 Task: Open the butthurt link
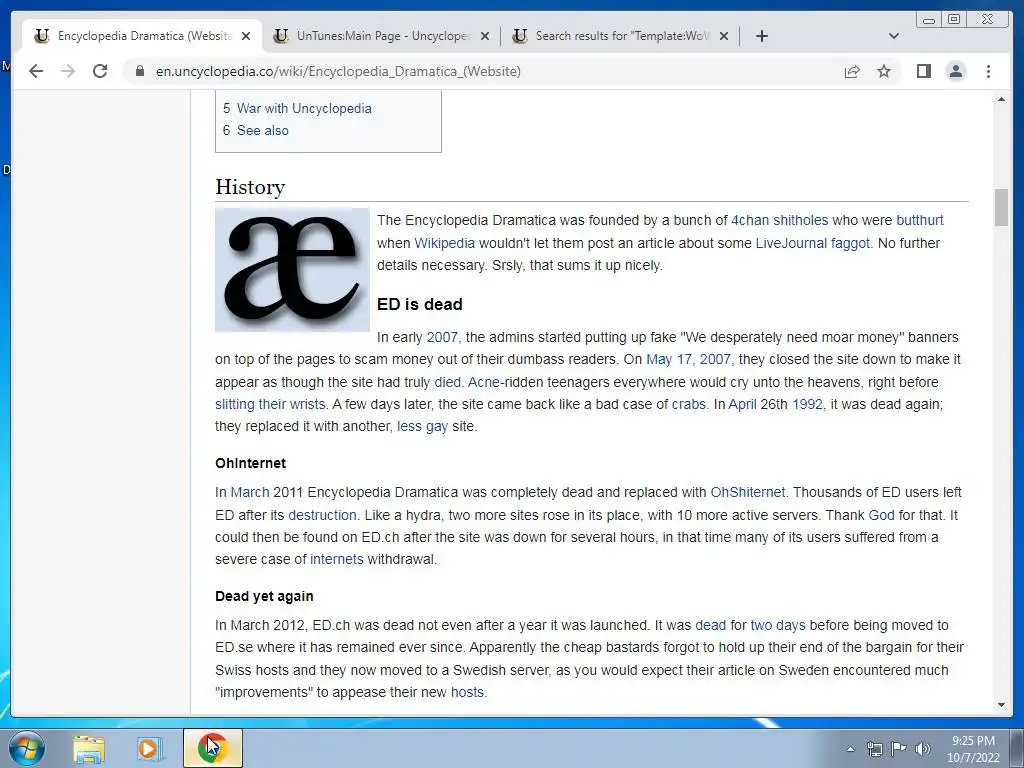click(920, 220)
